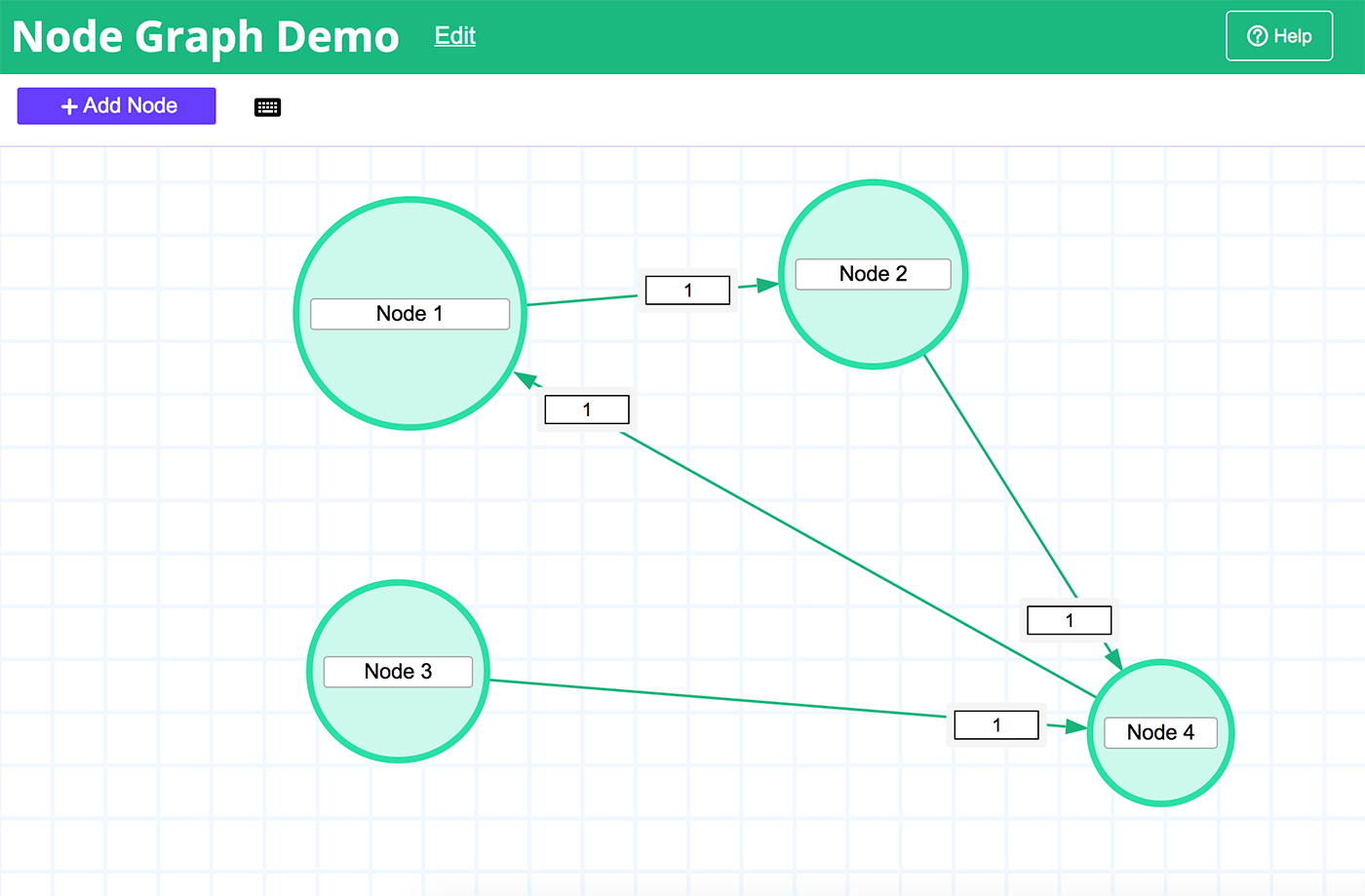Select the Node 1 label field
Viewport: 1365px width, 896px height.
(410, 314)
